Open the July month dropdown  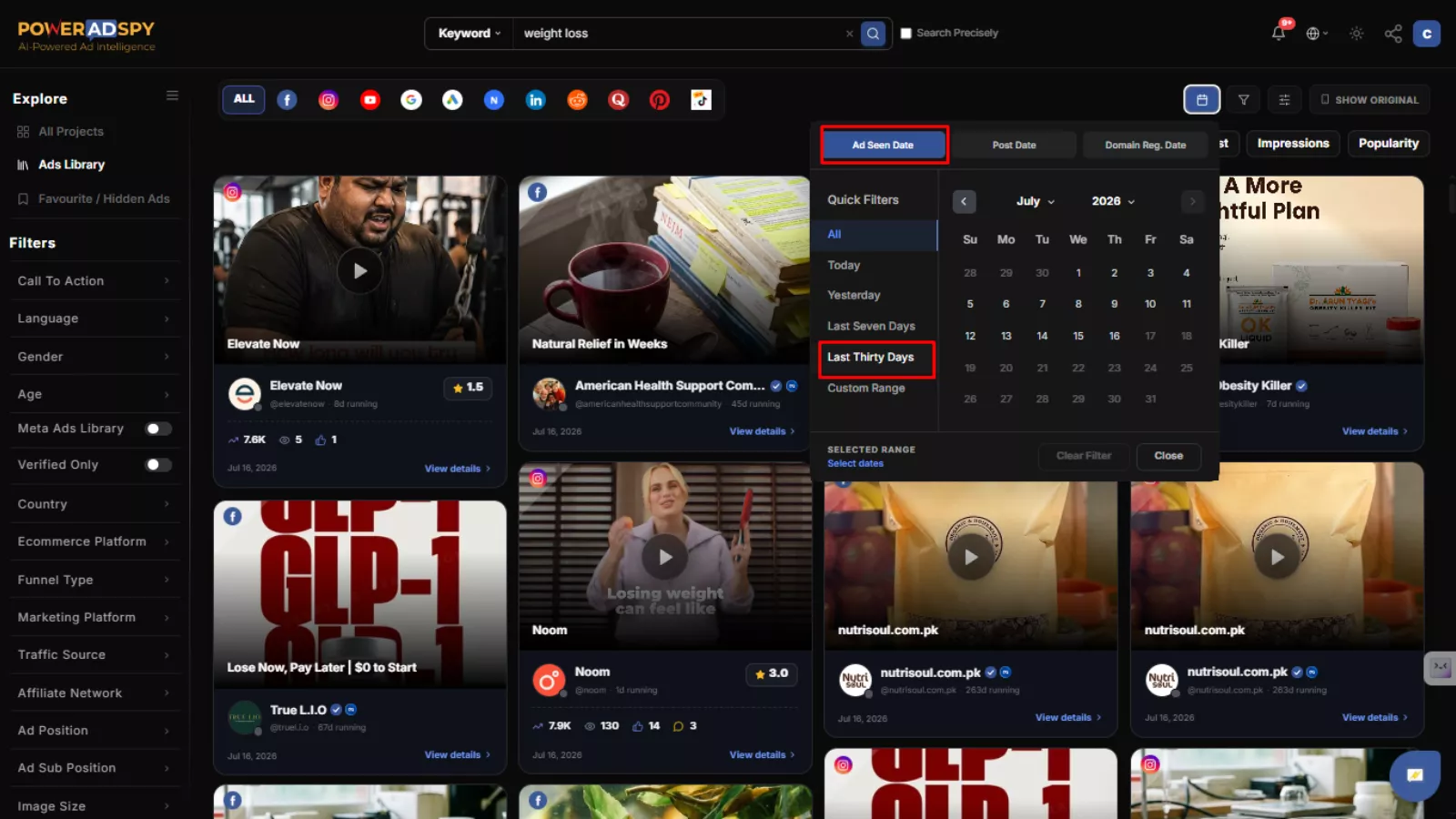[x=1035, y=201]
